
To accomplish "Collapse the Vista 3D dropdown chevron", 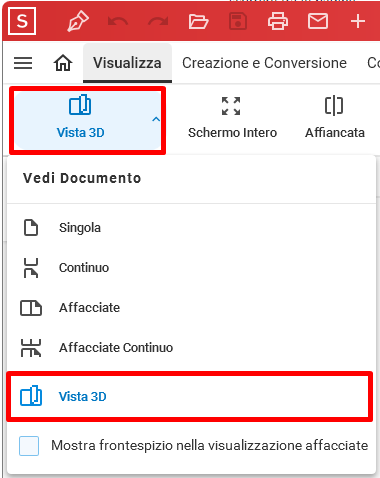I will tap(156, 119).
